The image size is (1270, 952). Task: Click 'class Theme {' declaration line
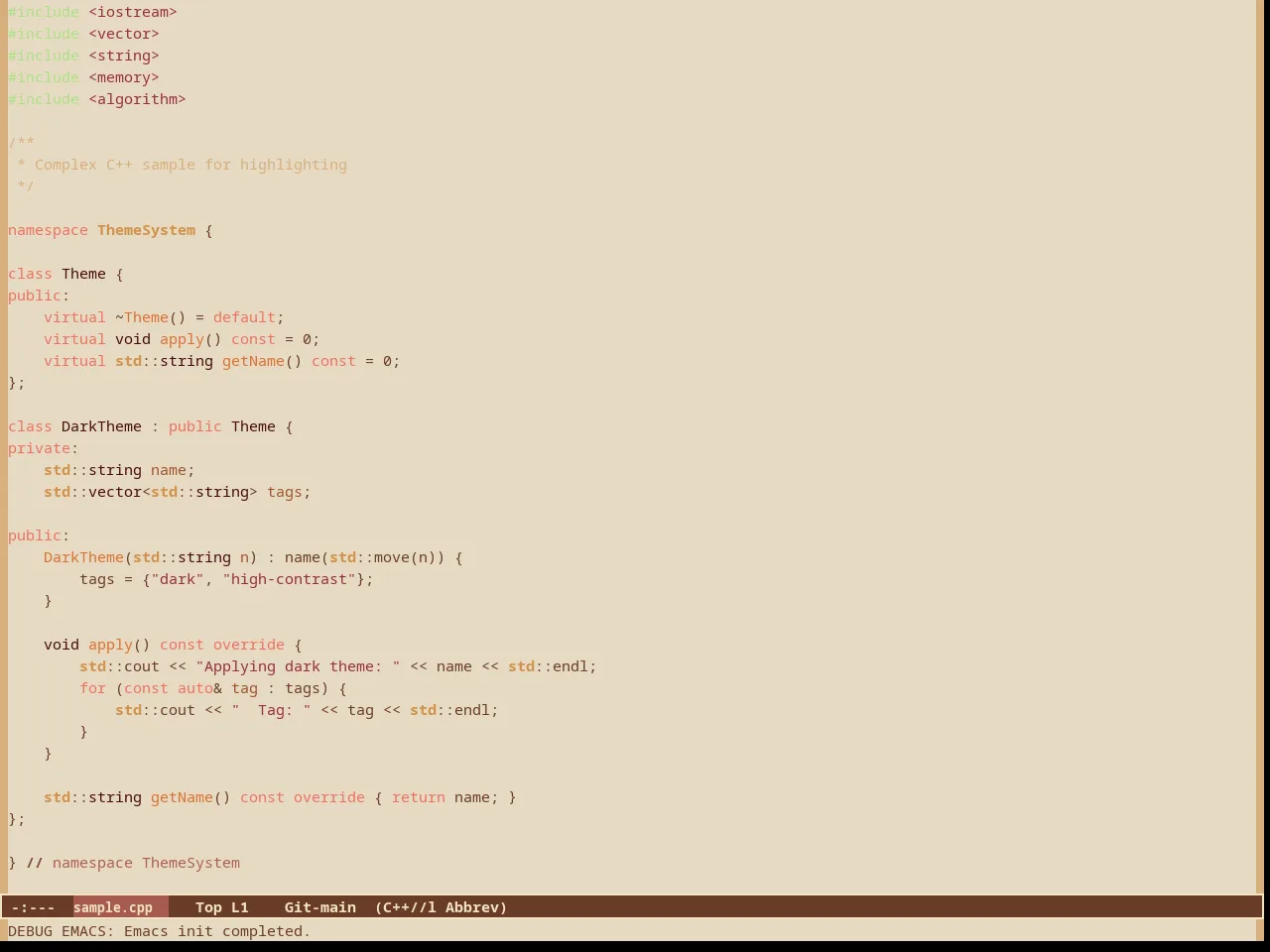65,274
